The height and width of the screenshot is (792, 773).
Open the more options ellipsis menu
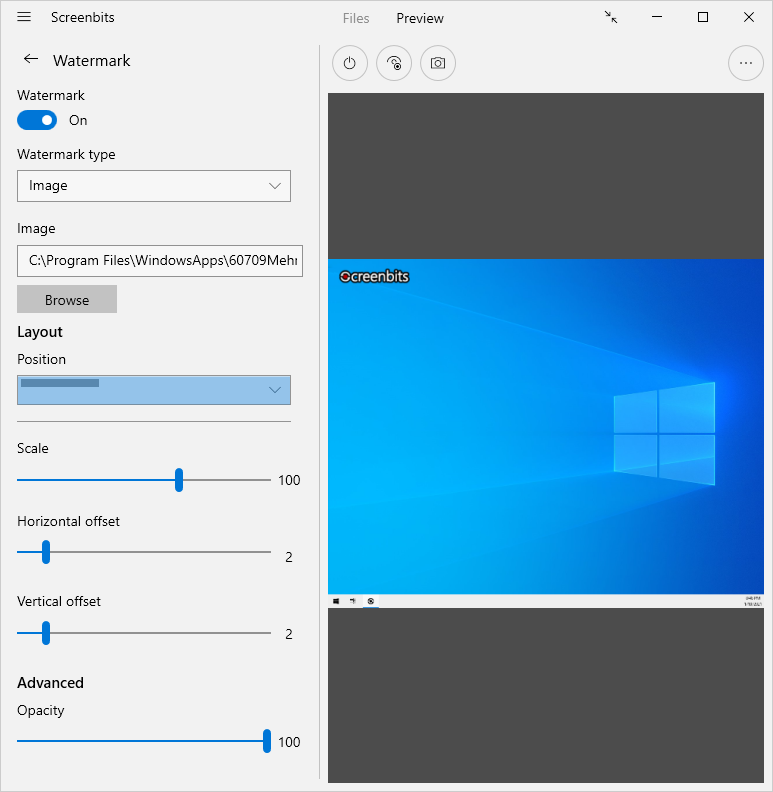pyautogui.click(x=746, y=63)
